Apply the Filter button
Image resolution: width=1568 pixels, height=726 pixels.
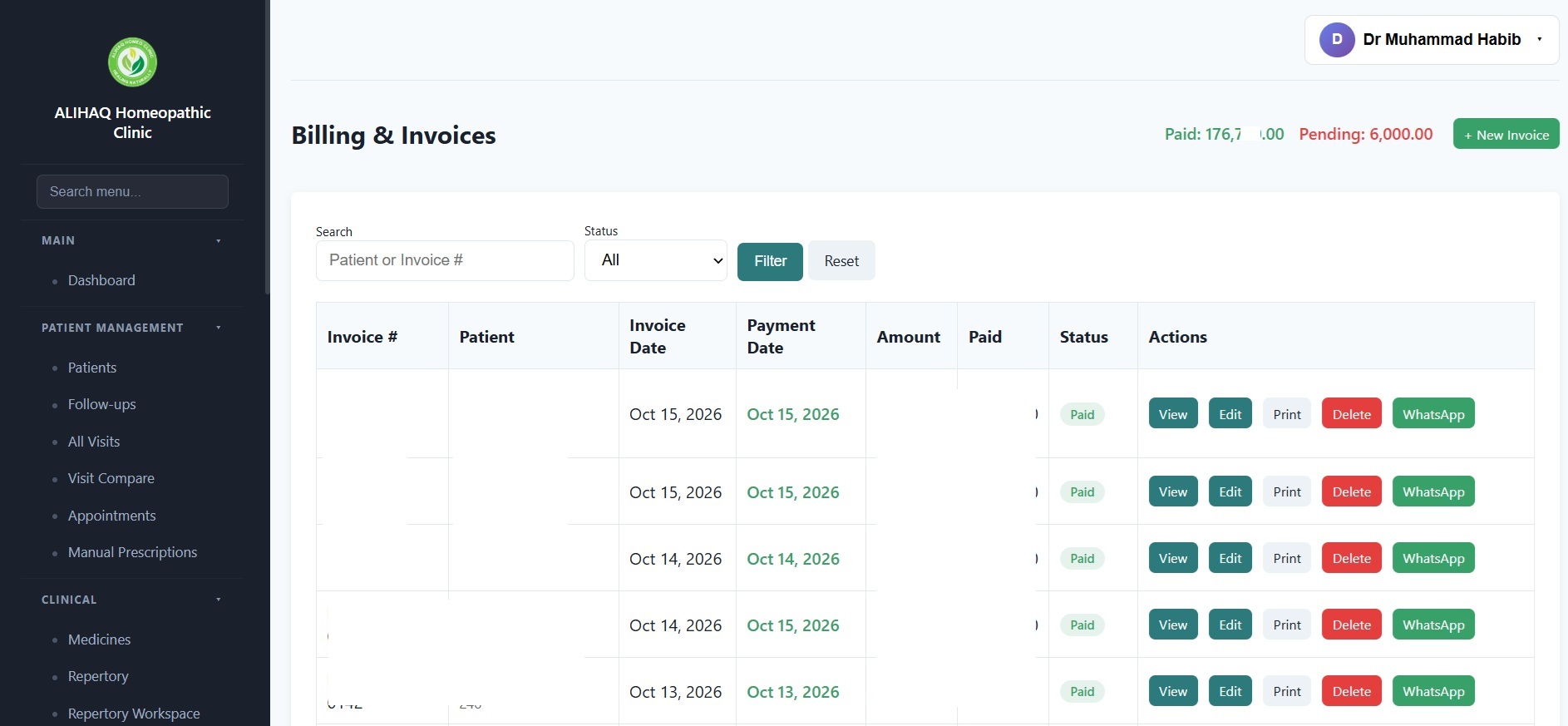pos(770,261)
